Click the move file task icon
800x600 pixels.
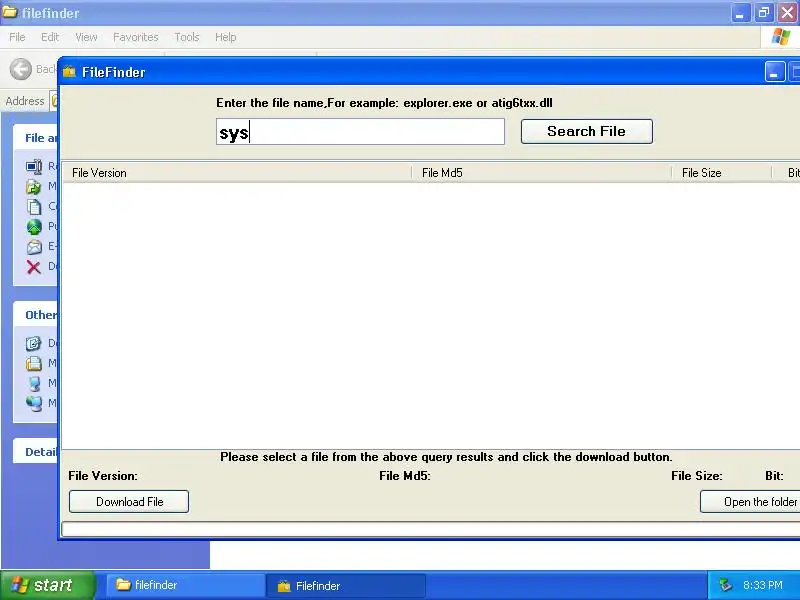click(x=34, y=186)
